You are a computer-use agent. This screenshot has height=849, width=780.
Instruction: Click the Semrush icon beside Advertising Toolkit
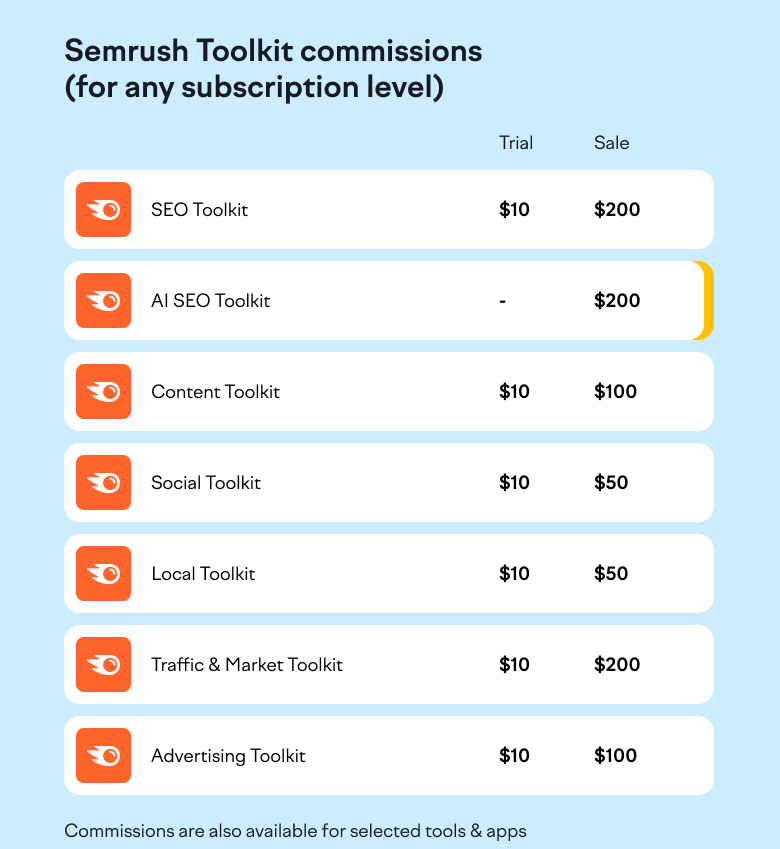click(x=103, y=756)
